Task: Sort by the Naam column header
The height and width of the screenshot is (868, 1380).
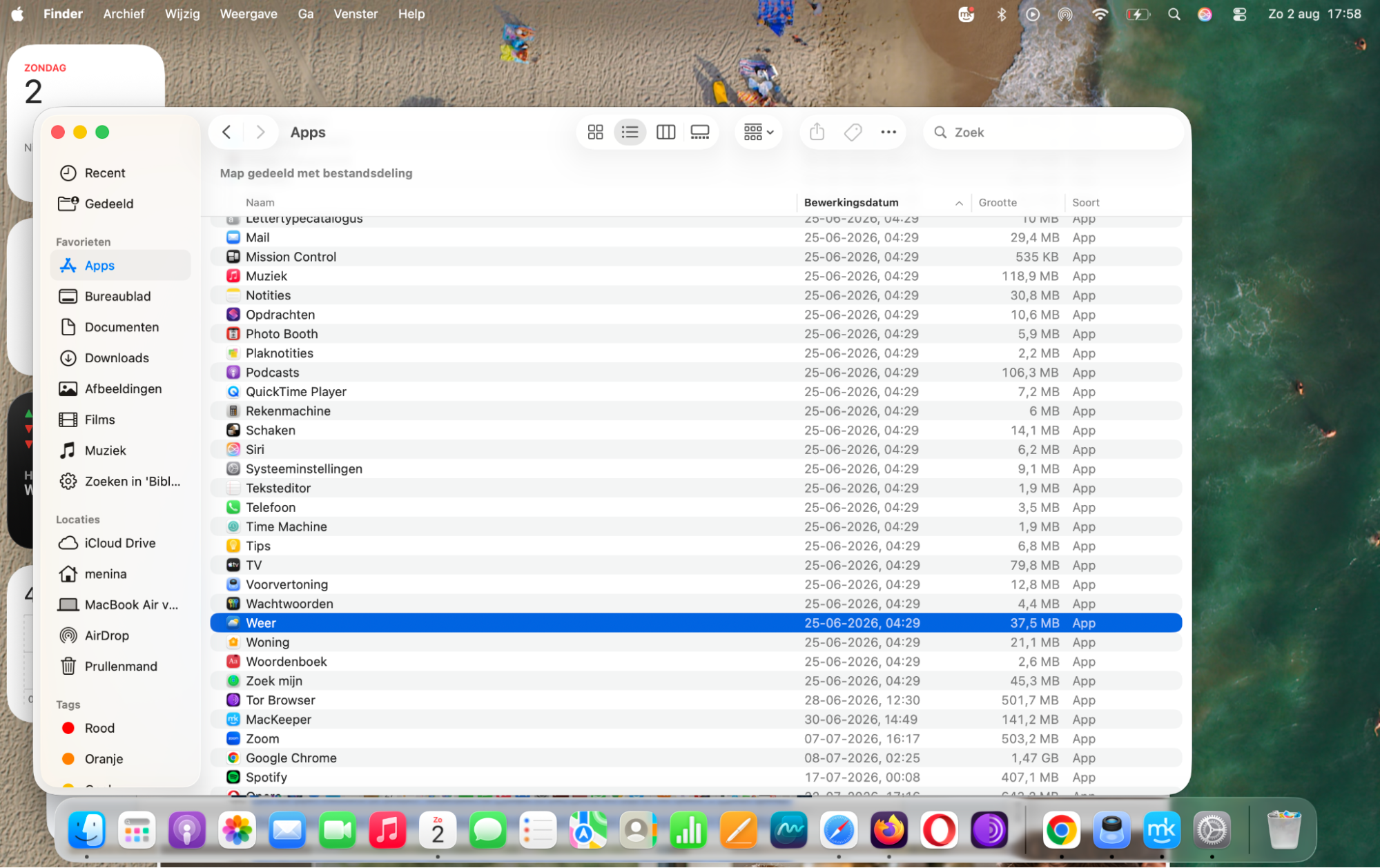Action: click(260, 203)
